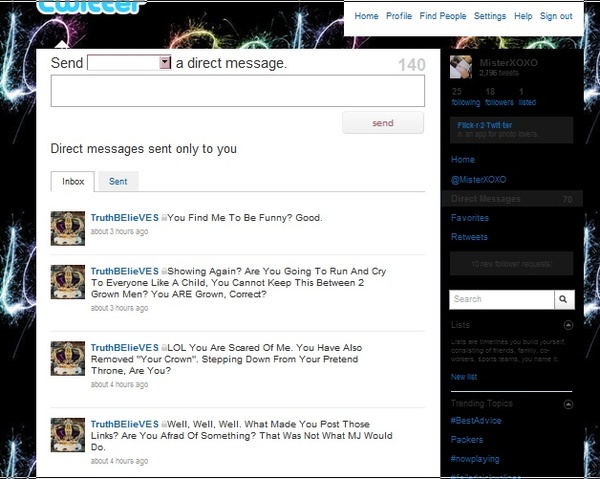Click inside the direct message text box
Viewport: 600px width, 479px height.
[x=237, y=91]
